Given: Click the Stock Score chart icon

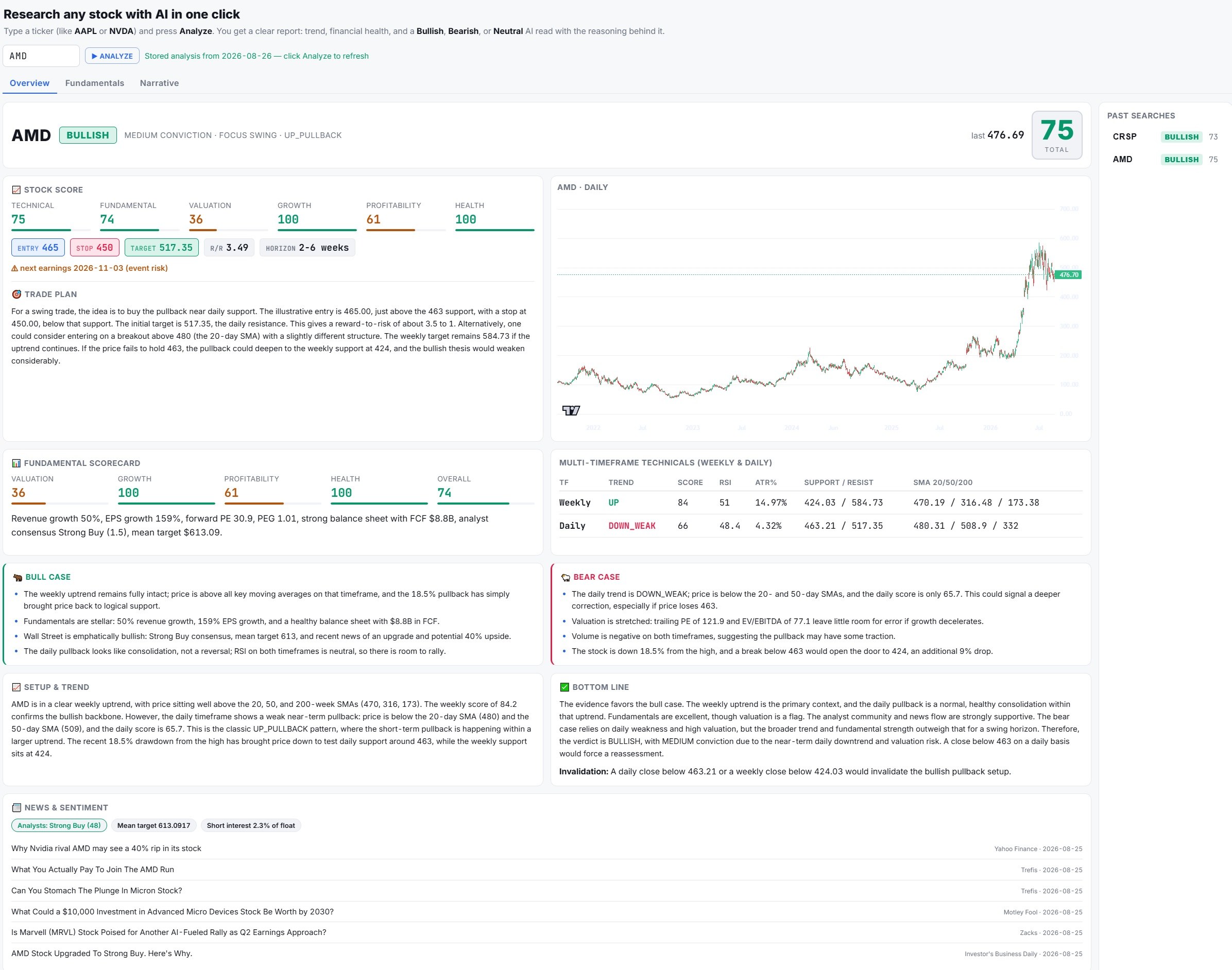Looking at the screenshot, I should 16,189.
